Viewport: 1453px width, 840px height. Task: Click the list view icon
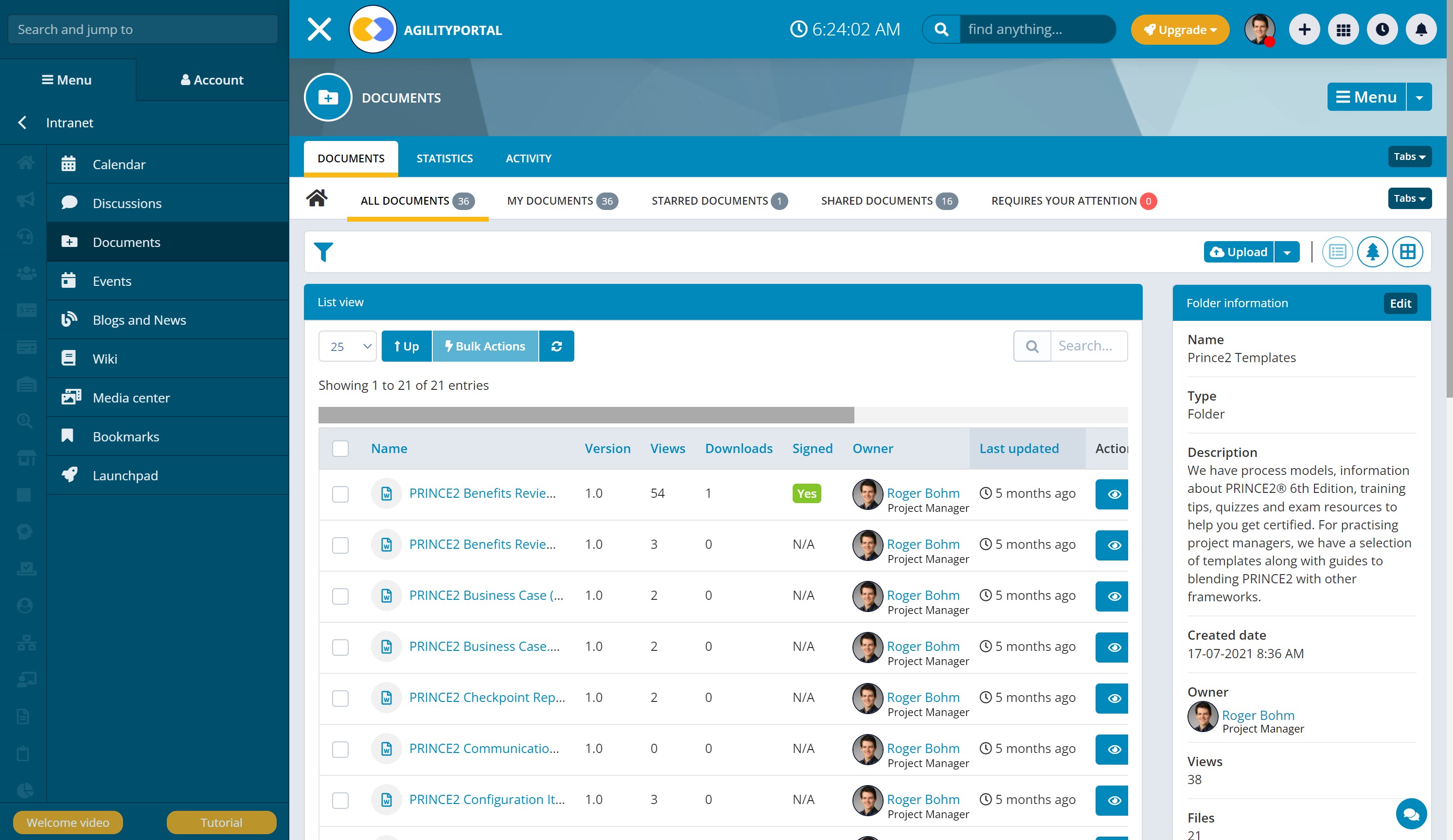point(1337,252)
